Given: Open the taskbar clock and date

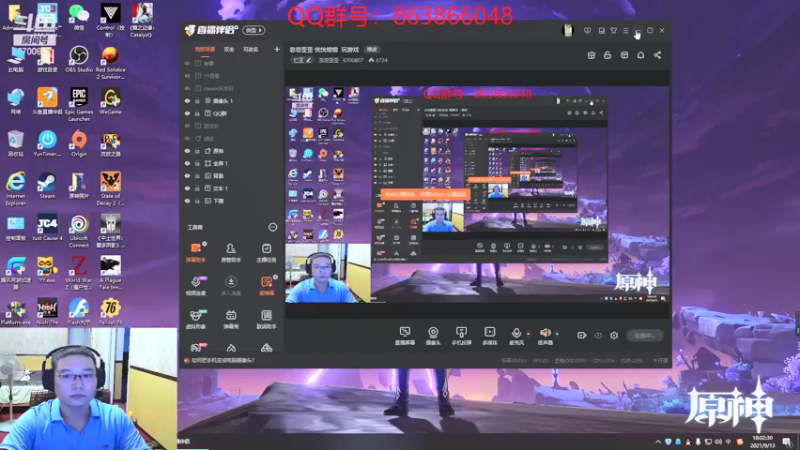Looking at the screenshot, I should pyautogui.click(x=762, y=442).
